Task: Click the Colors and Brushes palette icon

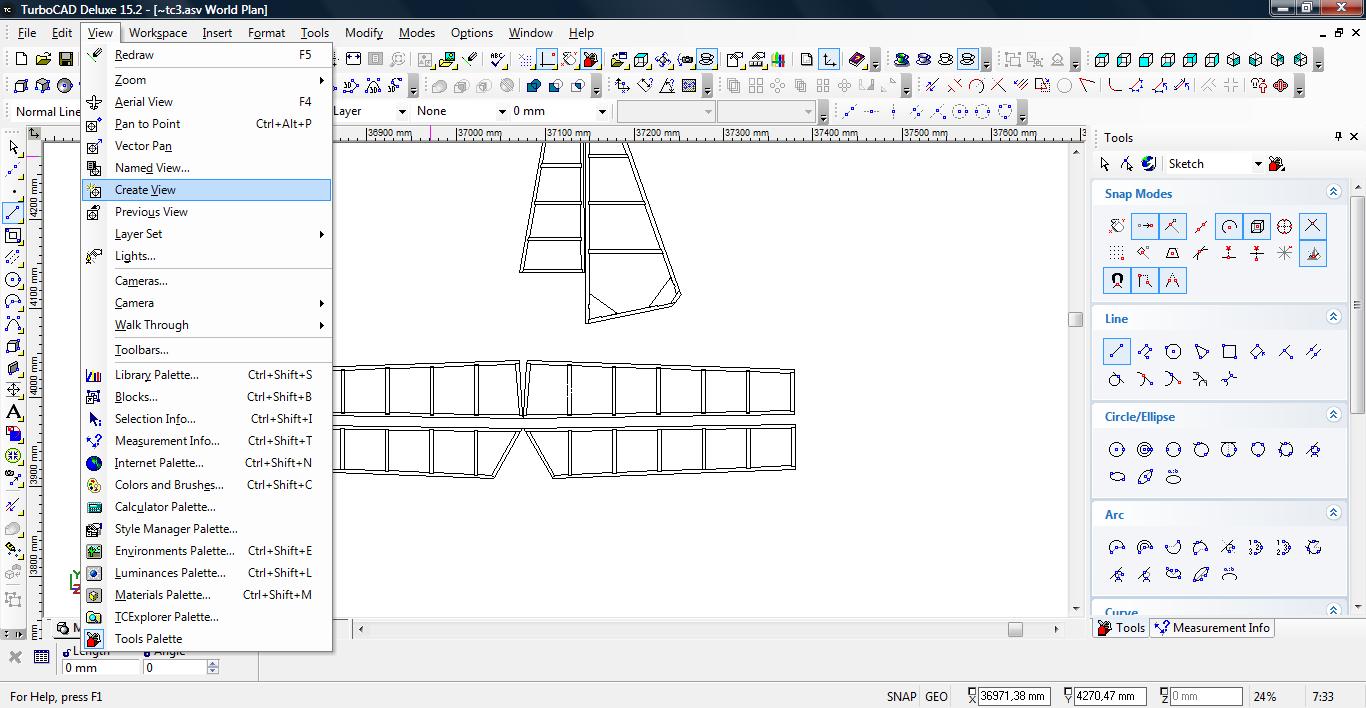Action: (x=94, y=485)
